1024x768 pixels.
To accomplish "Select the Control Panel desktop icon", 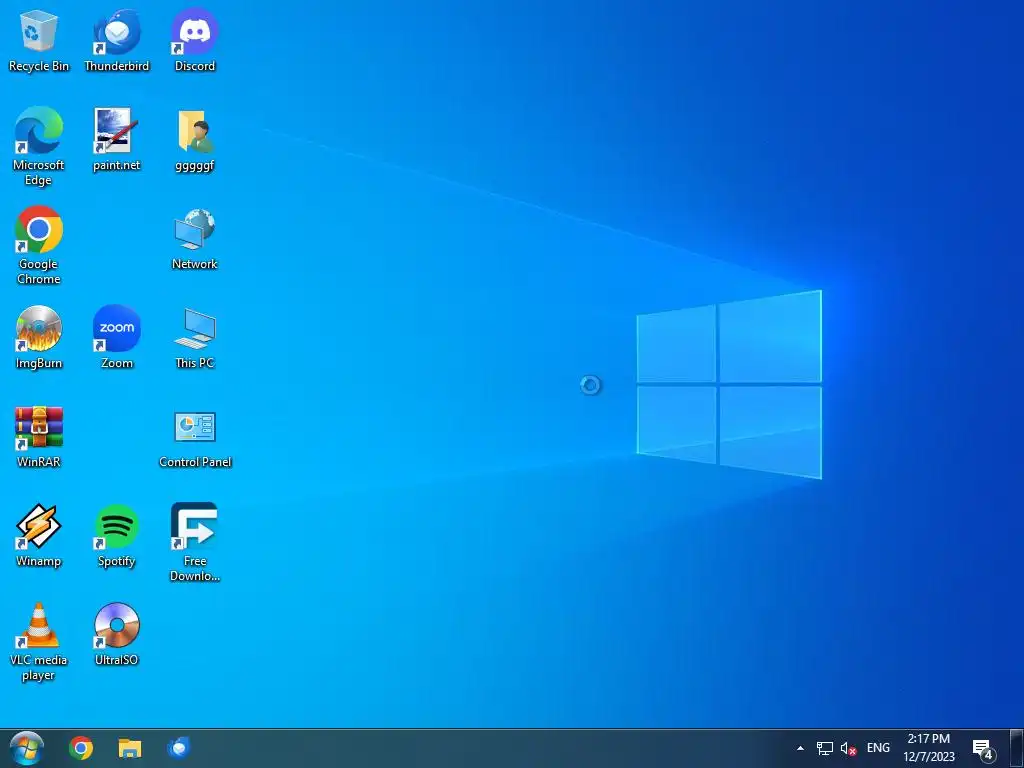I will point(195,439).
